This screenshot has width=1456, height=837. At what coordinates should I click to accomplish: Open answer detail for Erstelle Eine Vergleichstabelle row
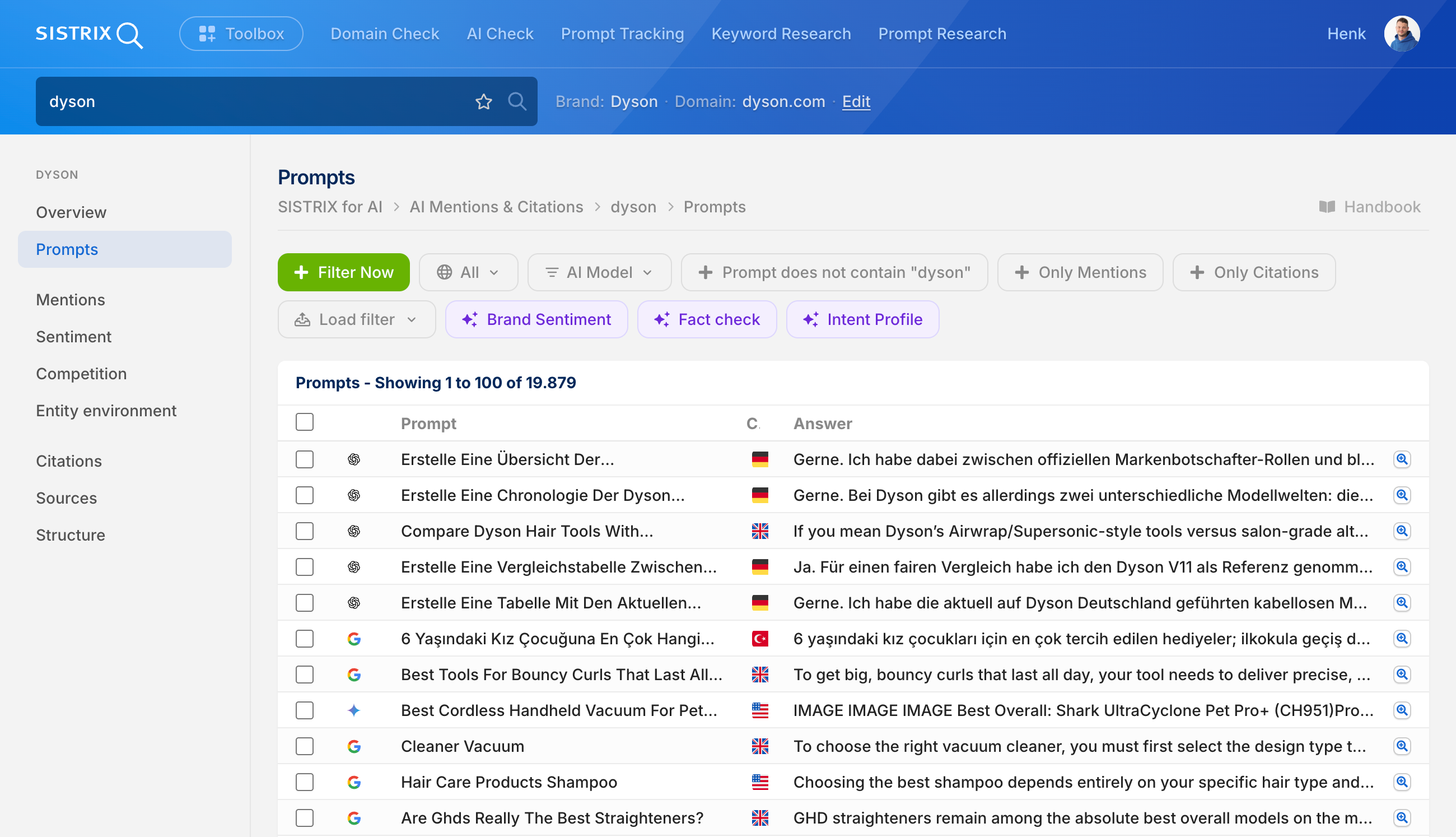(1402, 567)
